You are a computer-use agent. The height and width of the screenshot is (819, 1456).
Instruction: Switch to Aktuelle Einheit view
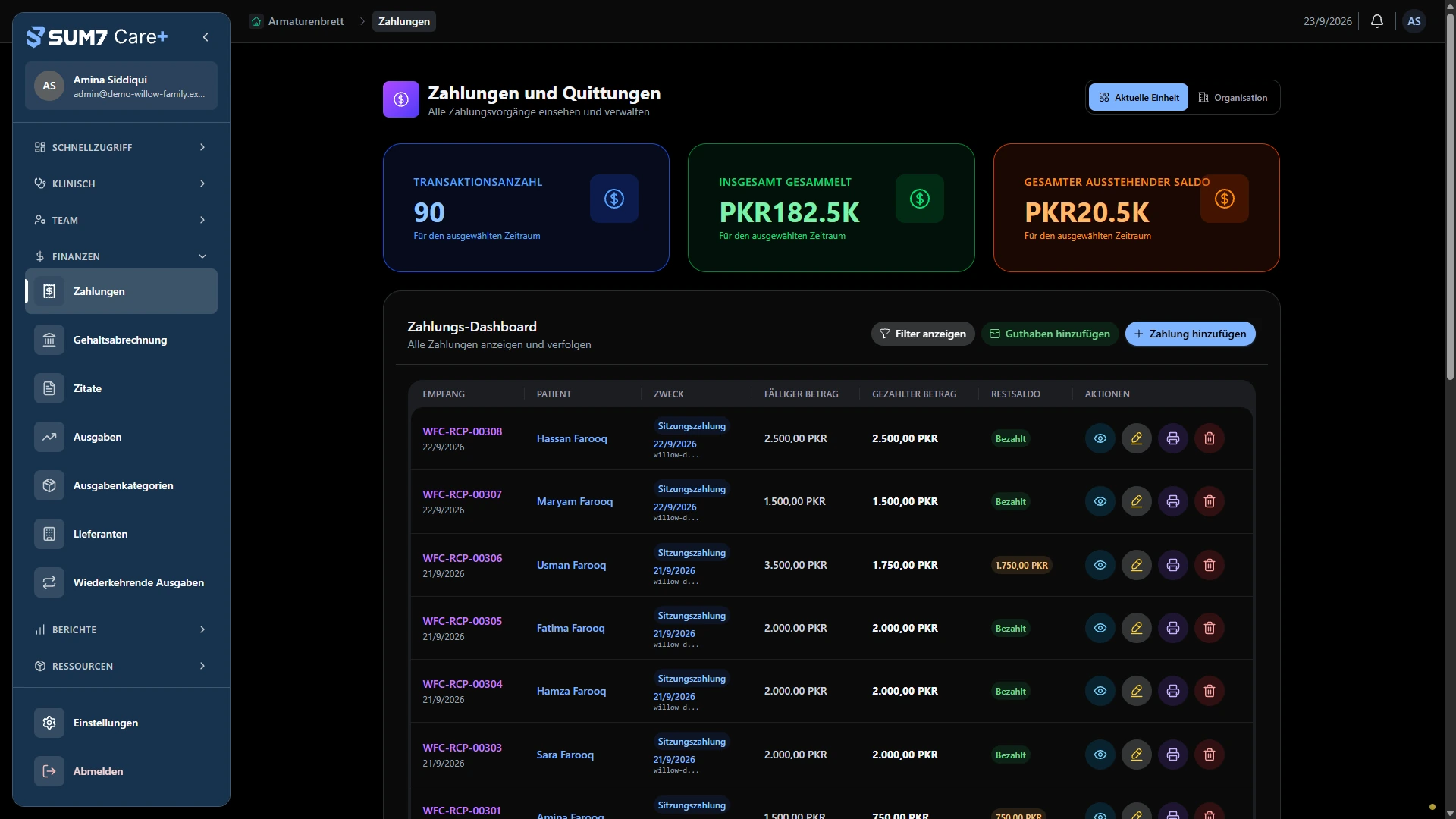click(x=1138, y=97)
